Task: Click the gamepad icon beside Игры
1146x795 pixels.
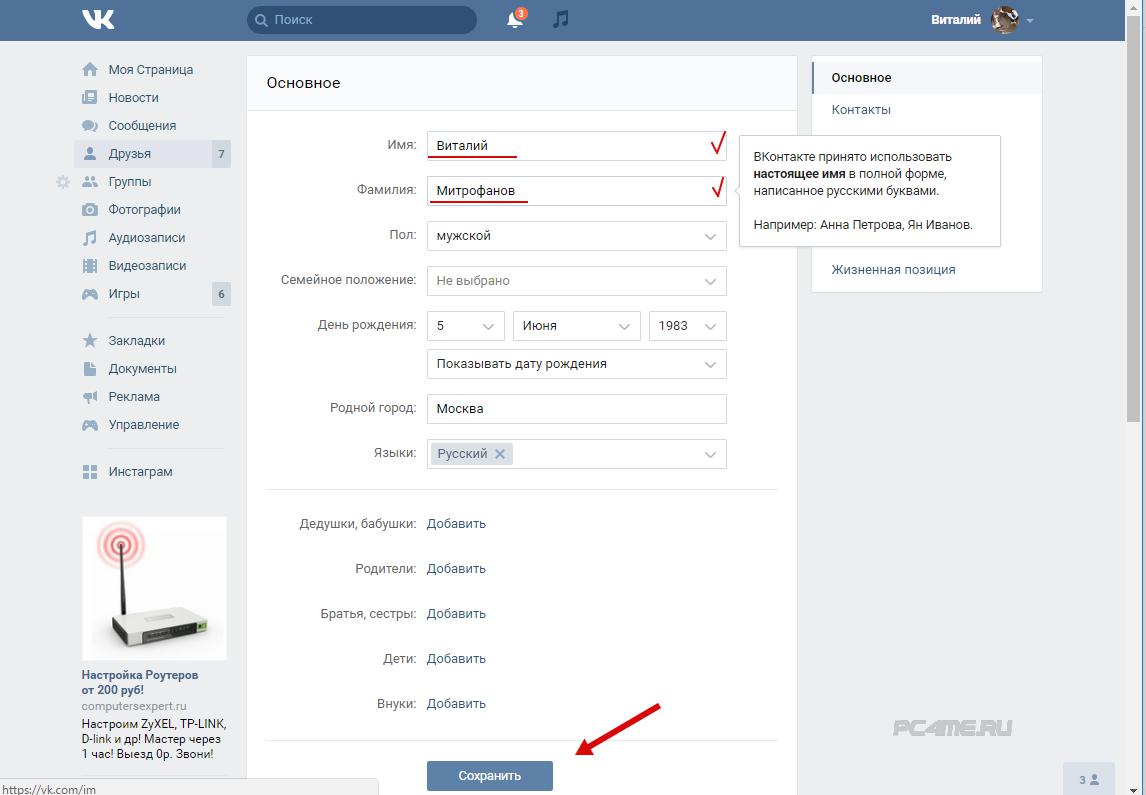Action: (90, 294)
